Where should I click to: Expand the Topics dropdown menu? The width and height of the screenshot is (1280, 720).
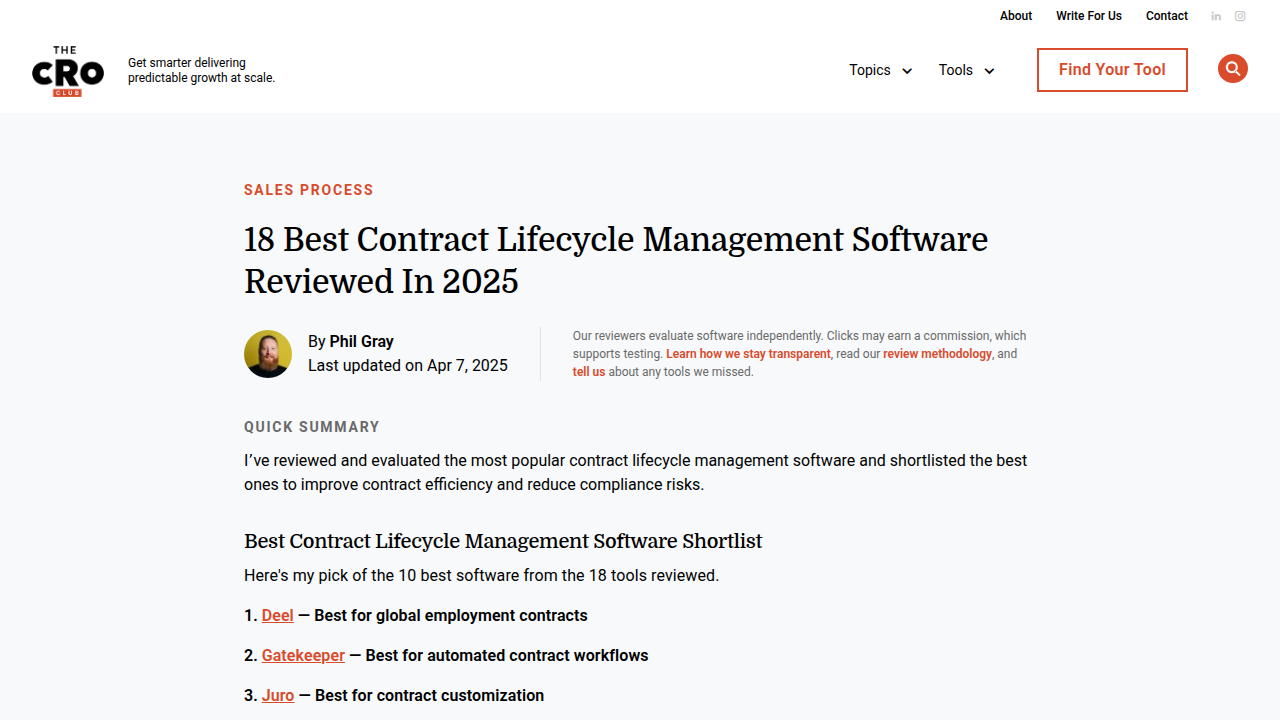point(880,70)
